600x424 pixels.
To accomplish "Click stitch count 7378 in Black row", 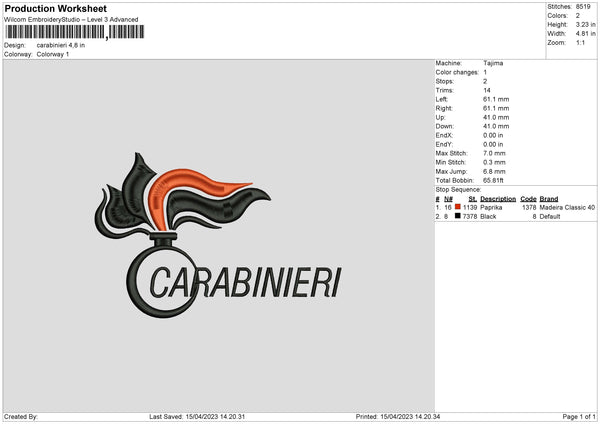I will [470, 217].
